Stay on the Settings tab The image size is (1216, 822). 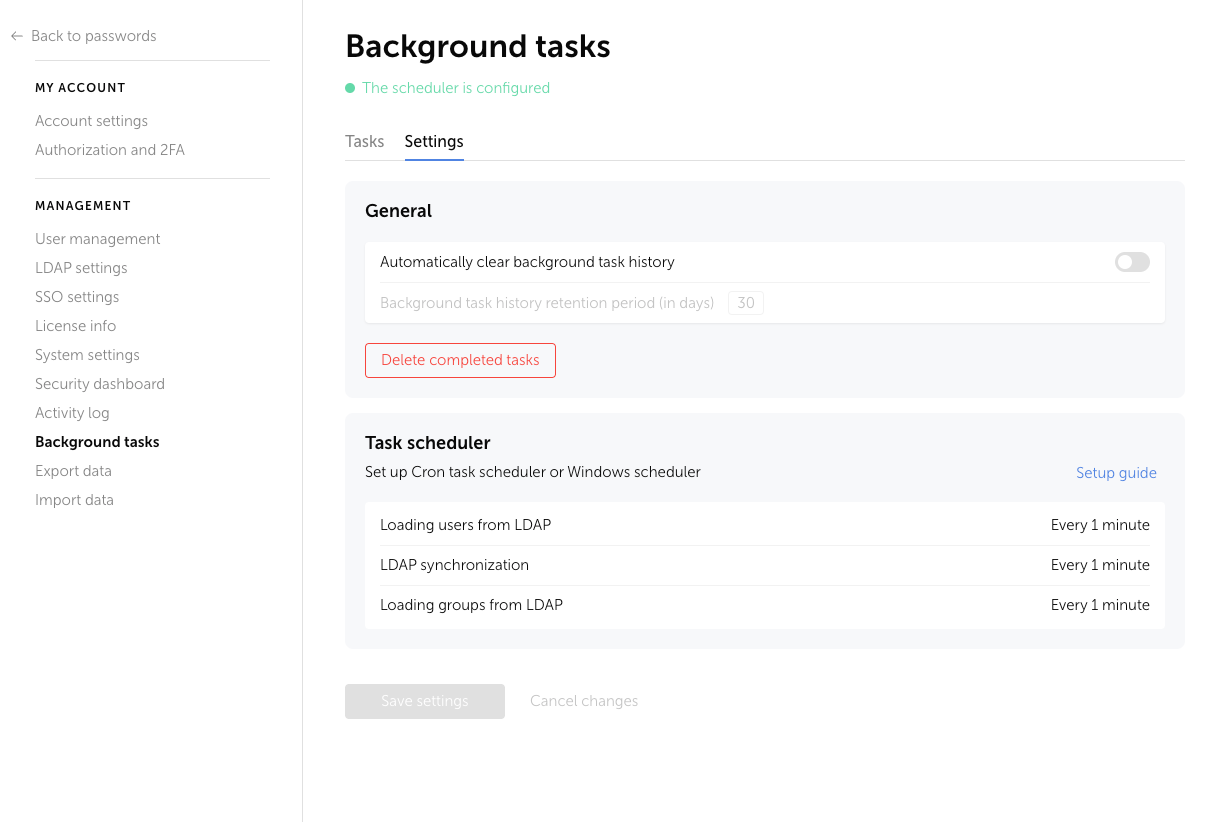[x=433, y=141]
